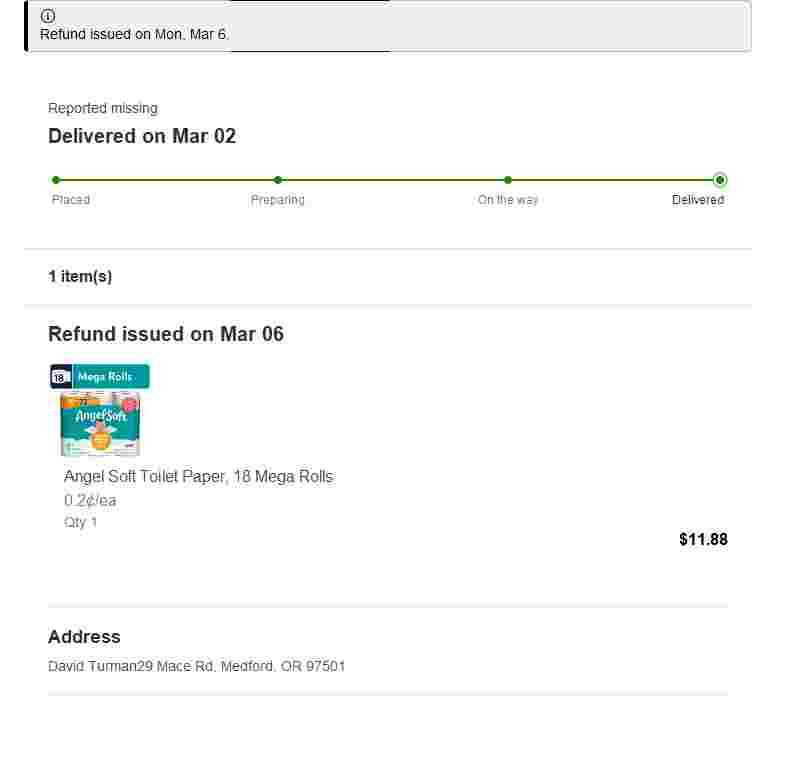Viewport: 800px width, 759px height.
Task: Click the Delivered label under tracker
Action: 698,199
